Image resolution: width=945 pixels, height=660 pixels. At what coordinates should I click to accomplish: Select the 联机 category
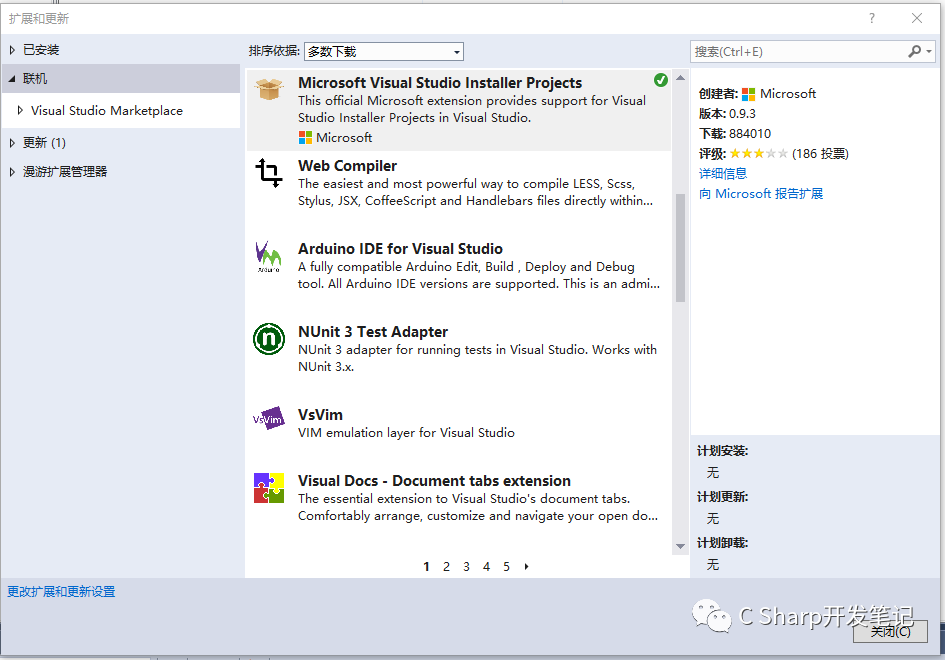tap(35, 79)
